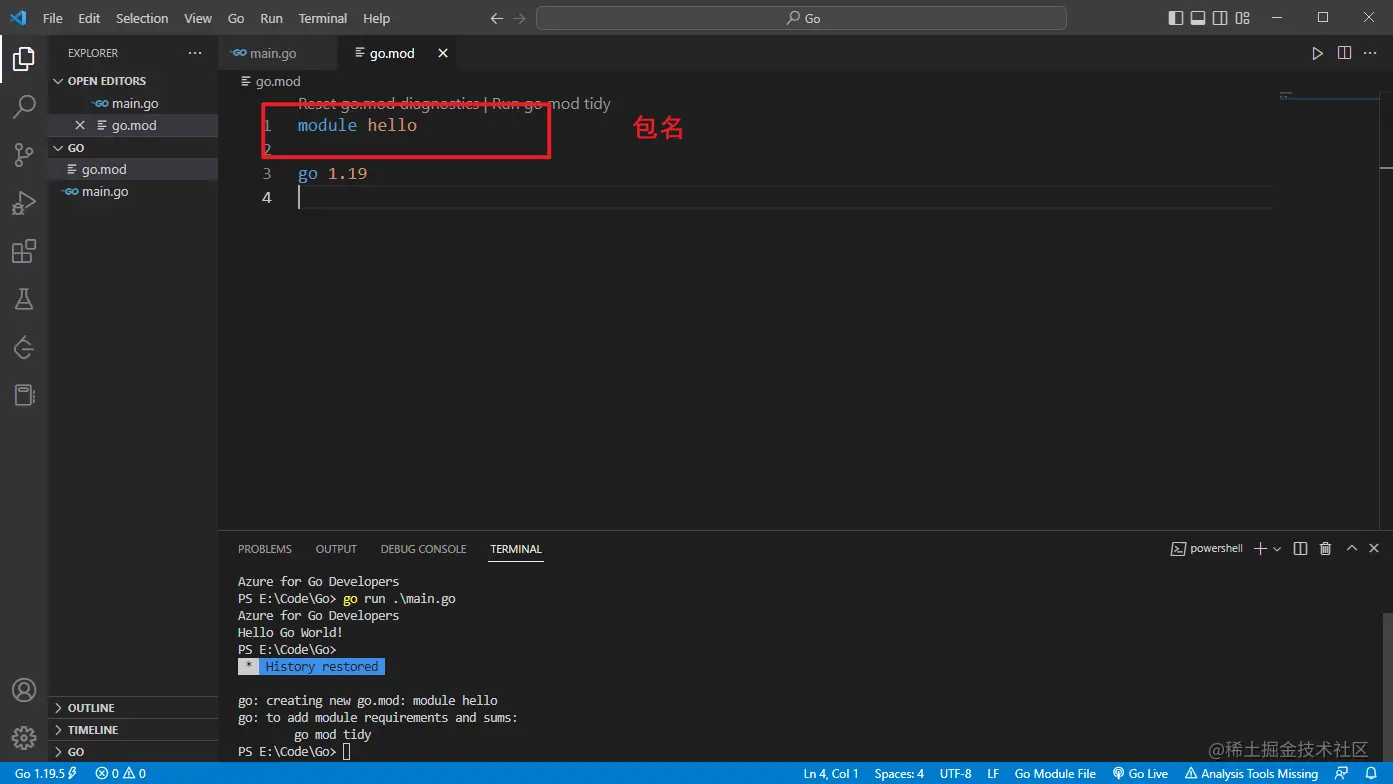Click Ln 4, Col 1 cursor position
1393x784 pixels.
(x=831, y=774)
